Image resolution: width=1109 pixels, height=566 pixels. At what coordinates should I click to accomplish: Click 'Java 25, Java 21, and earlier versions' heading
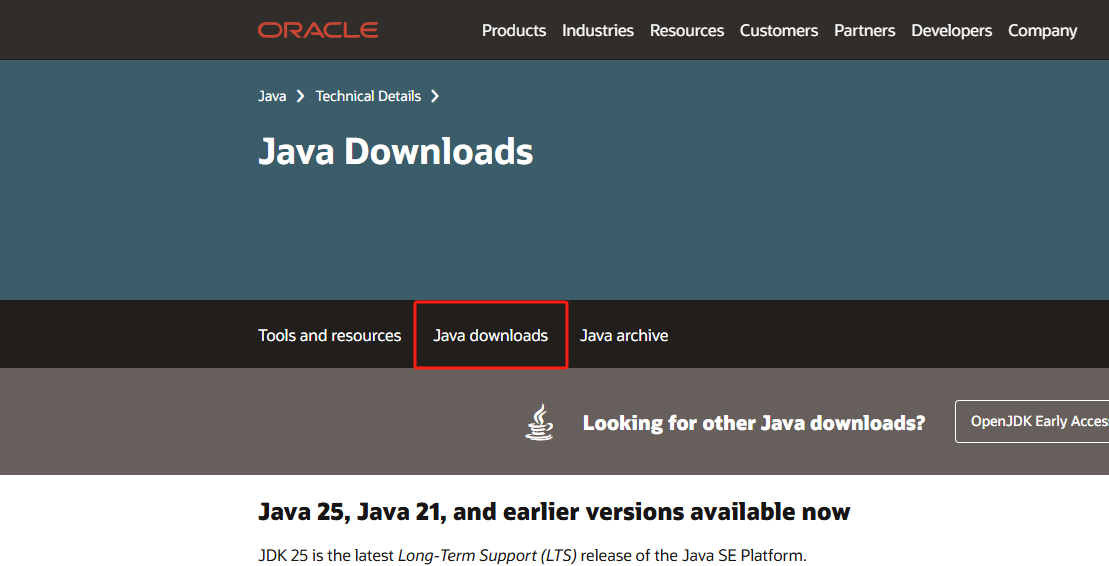pos(554,512)
